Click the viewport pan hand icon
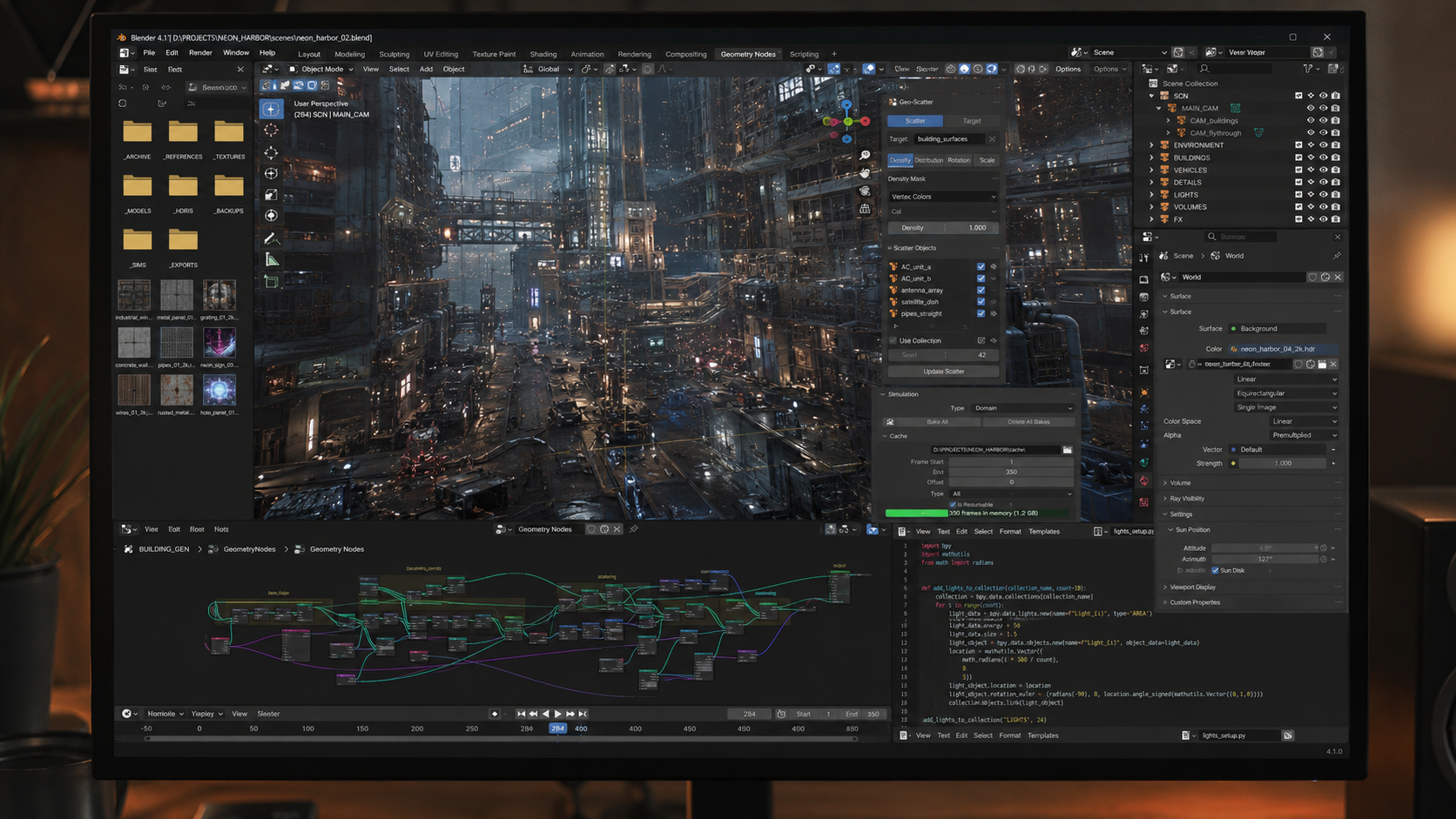Image resolution: width=1456 pixels, height=819 pixels. click(865, 172)
